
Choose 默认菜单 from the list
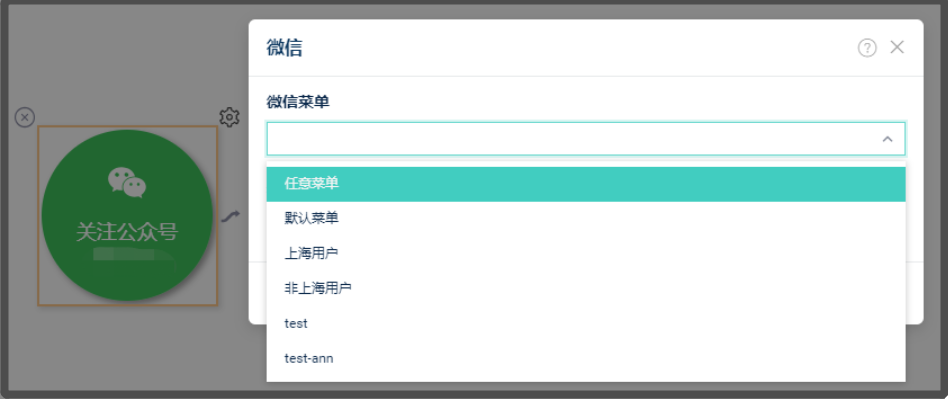586,218
